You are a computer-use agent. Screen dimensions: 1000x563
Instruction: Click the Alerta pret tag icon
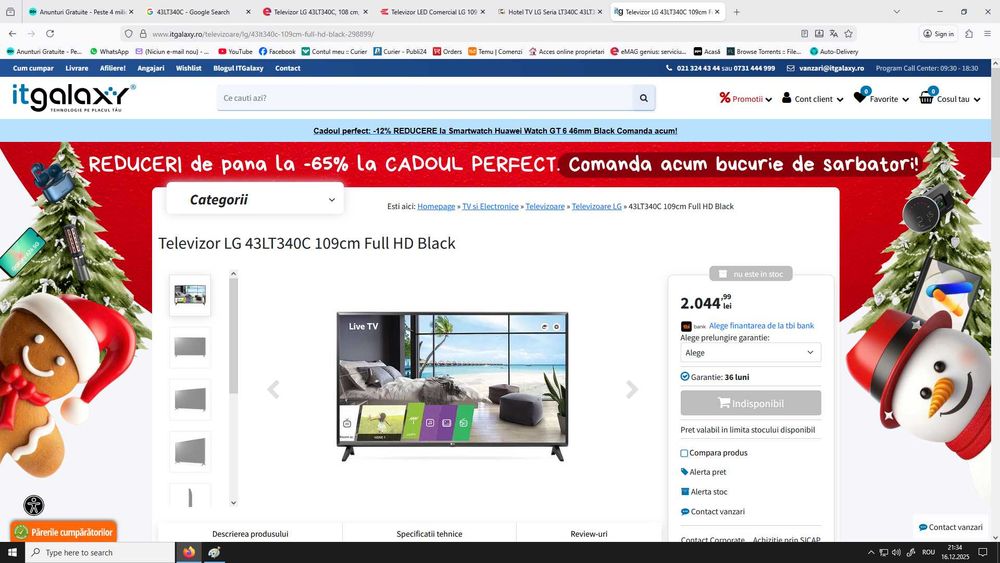[684, 472]
